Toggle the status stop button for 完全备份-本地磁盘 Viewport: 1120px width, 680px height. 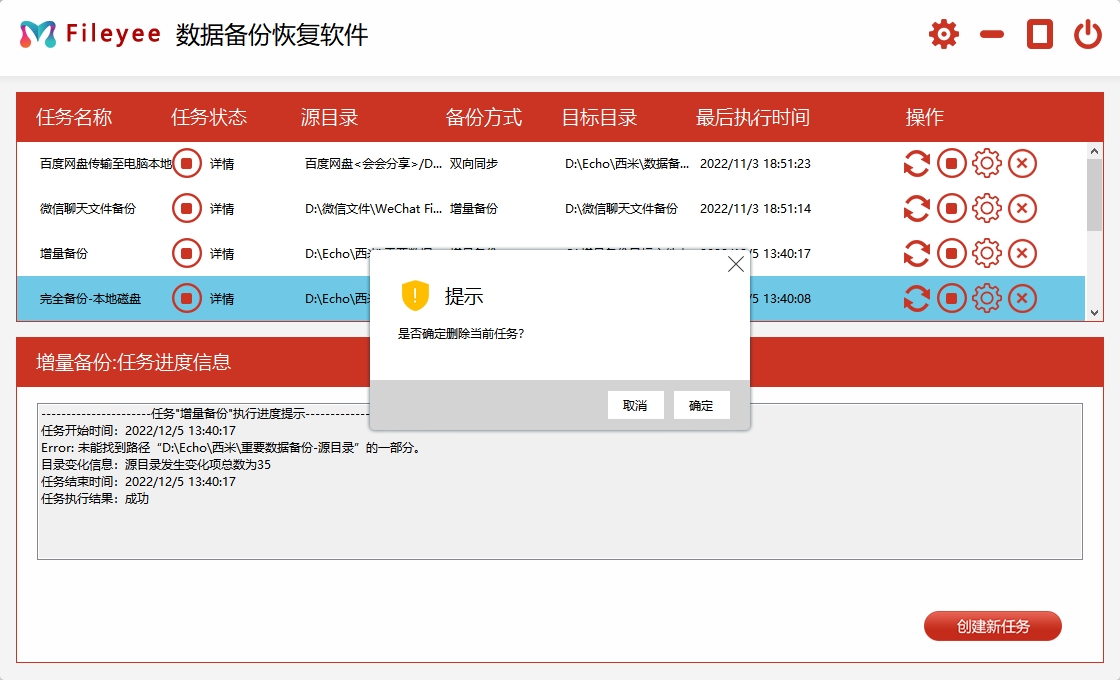click(186, 298)
